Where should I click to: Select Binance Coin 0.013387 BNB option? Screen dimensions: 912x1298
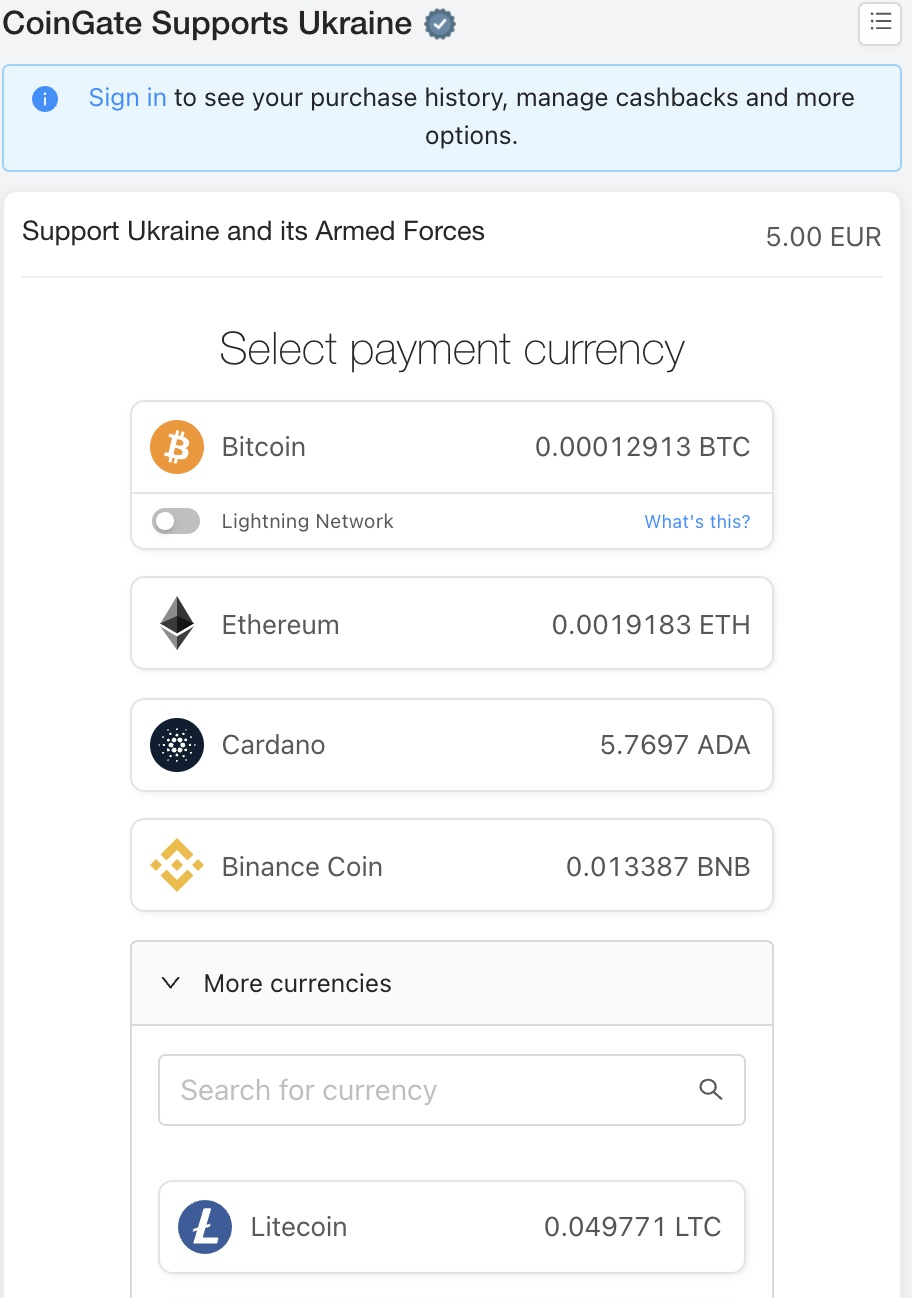[x=452, y=866]
